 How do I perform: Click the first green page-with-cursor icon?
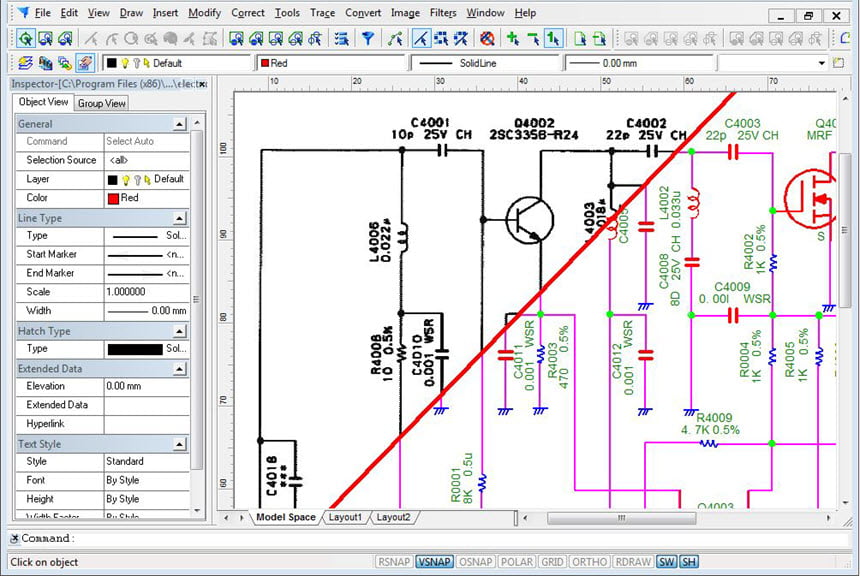580,38
